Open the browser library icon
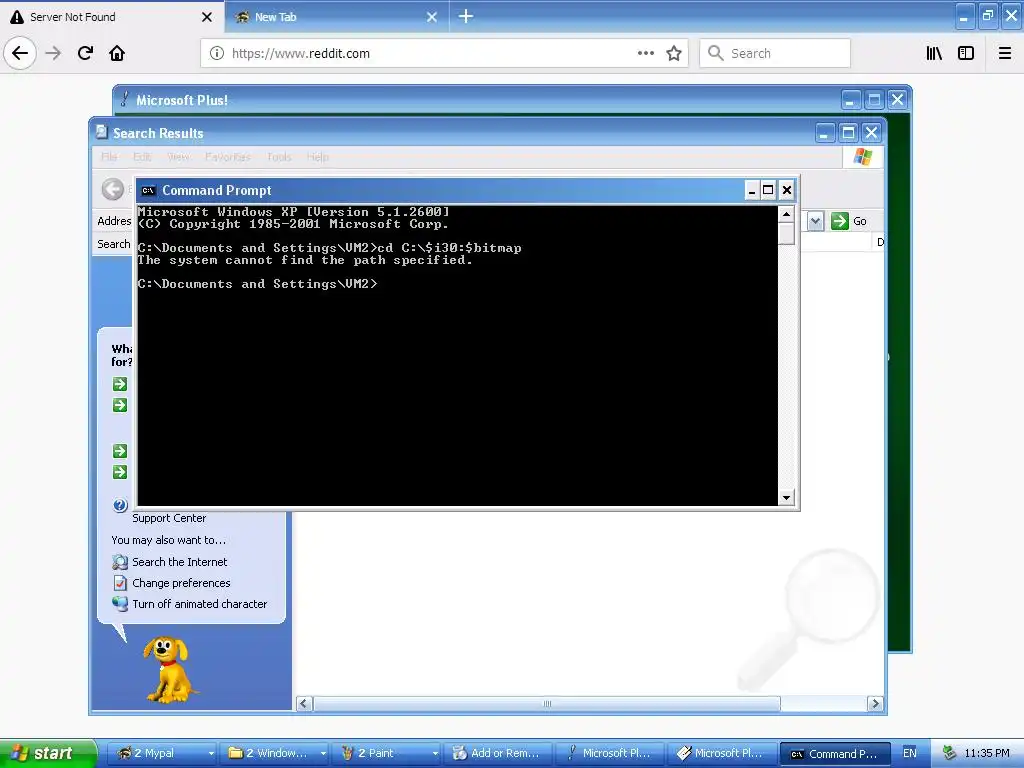The height and width of the screenshot is (768, 1024). [935, 53]
